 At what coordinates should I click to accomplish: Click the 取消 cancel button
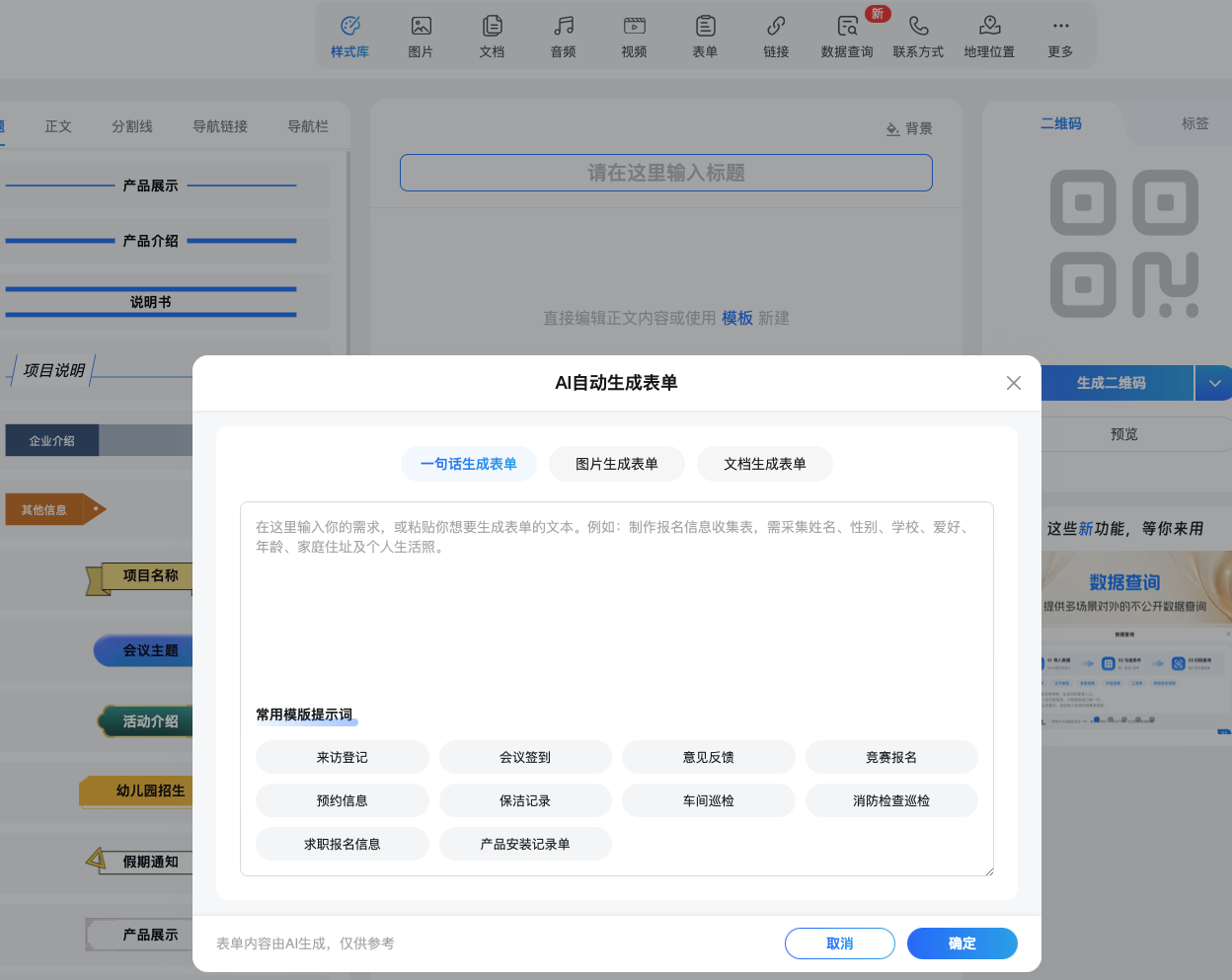tap(840, 943)
